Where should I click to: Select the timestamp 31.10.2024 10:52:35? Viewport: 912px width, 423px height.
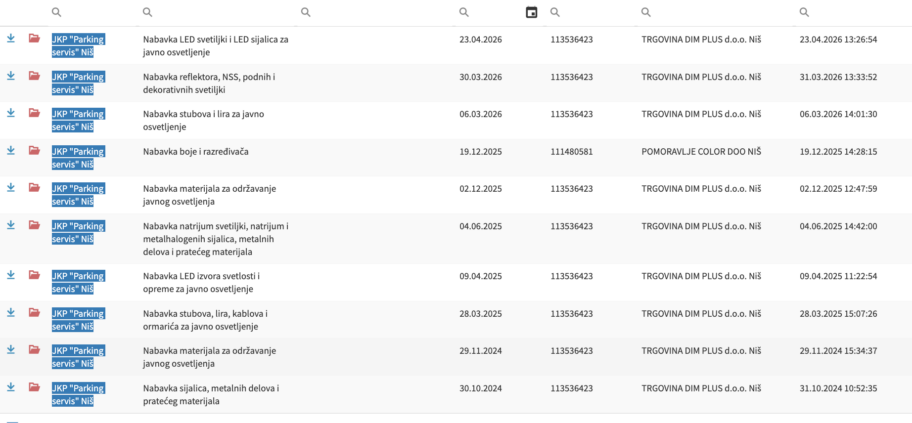(838, 388)
